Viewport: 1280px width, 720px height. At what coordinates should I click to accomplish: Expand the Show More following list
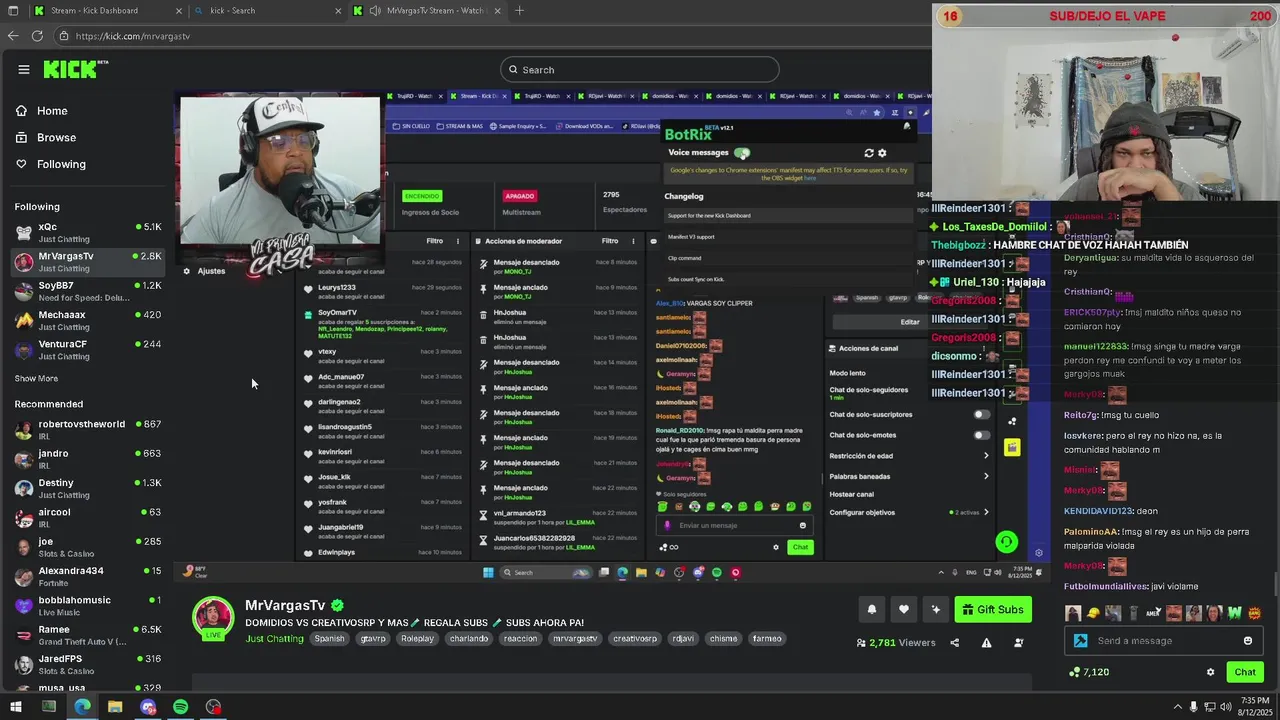[36, 378]
